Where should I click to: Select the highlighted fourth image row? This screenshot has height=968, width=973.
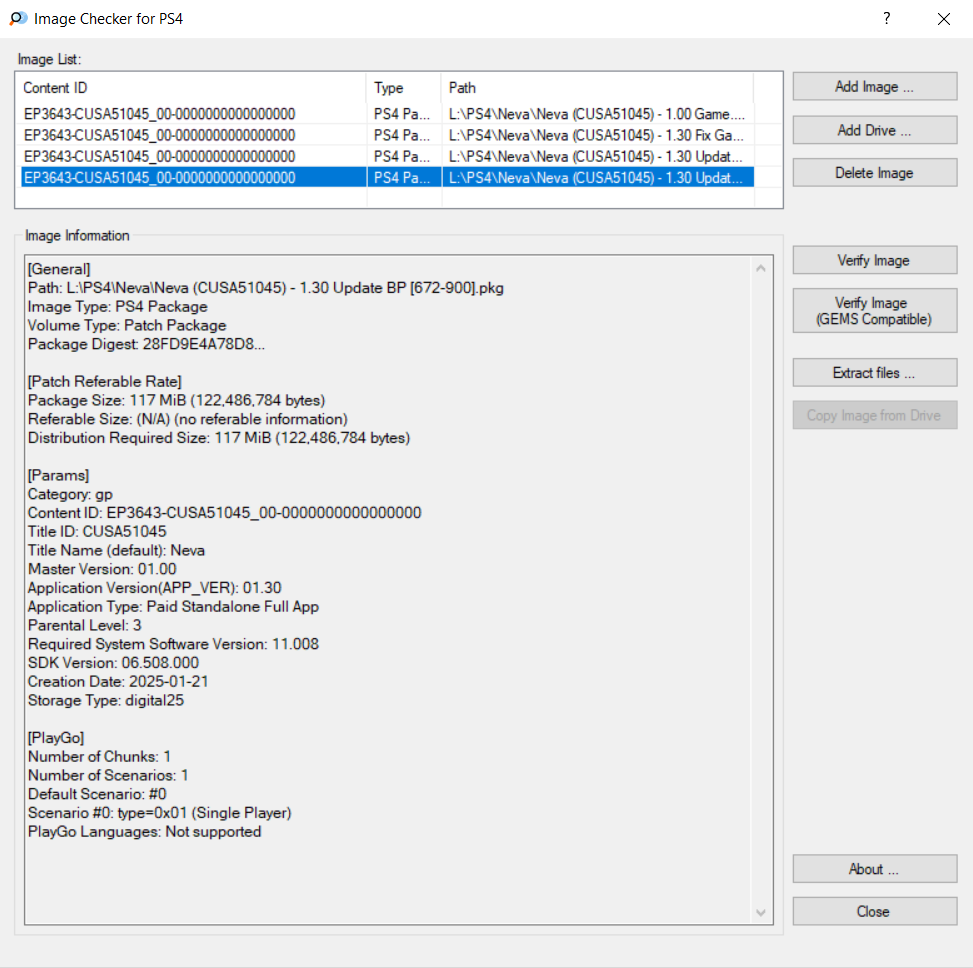click(x=387, y=177)
